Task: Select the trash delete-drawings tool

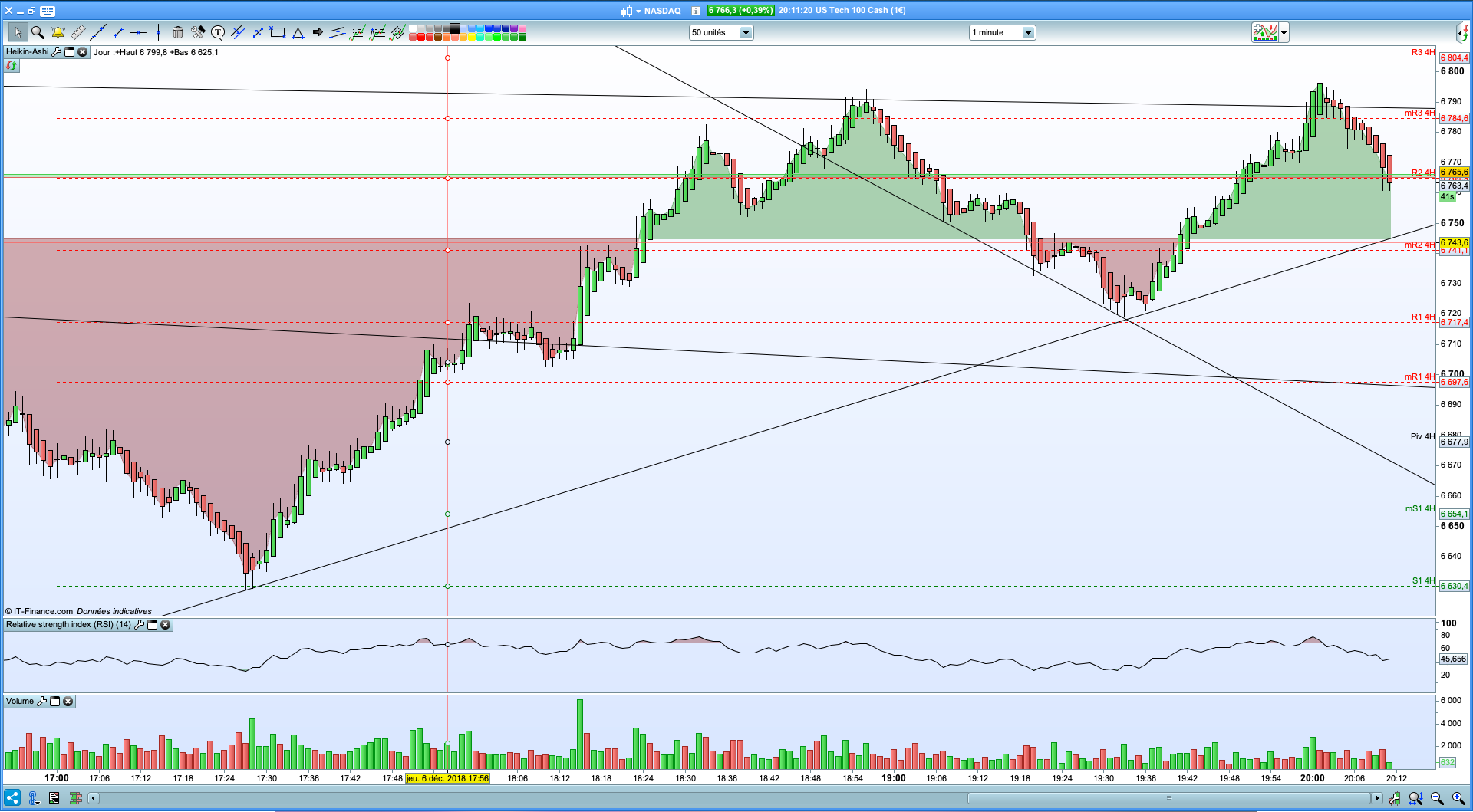Action: coord(178,32)
